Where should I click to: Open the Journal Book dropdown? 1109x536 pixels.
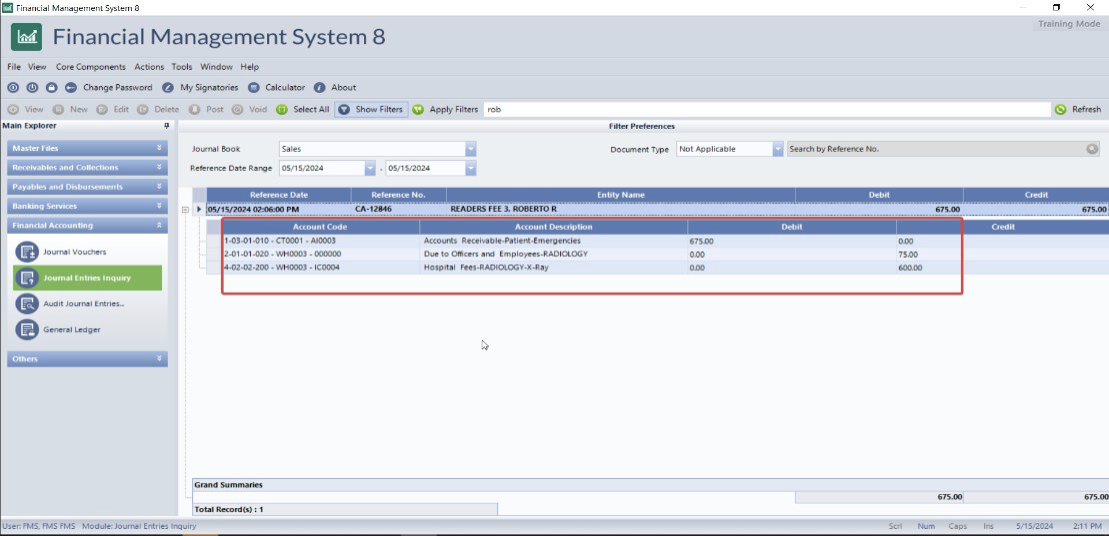pyautogui.click(x=470, y=149)
